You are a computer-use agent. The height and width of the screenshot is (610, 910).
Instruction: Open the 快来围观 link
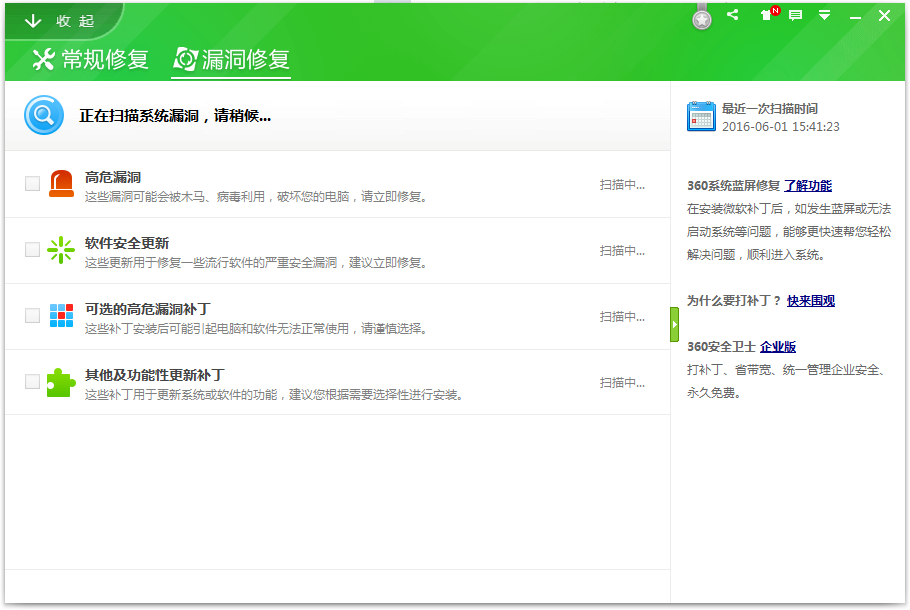point(811,301)
